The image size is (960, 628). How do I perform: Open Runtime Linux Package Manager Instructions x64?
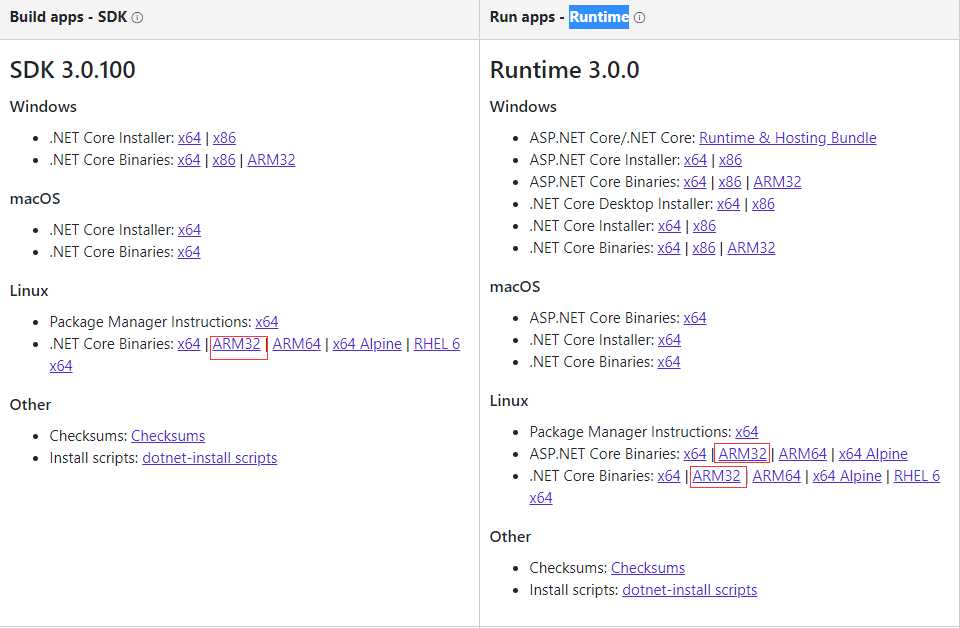tap(746, 432)
